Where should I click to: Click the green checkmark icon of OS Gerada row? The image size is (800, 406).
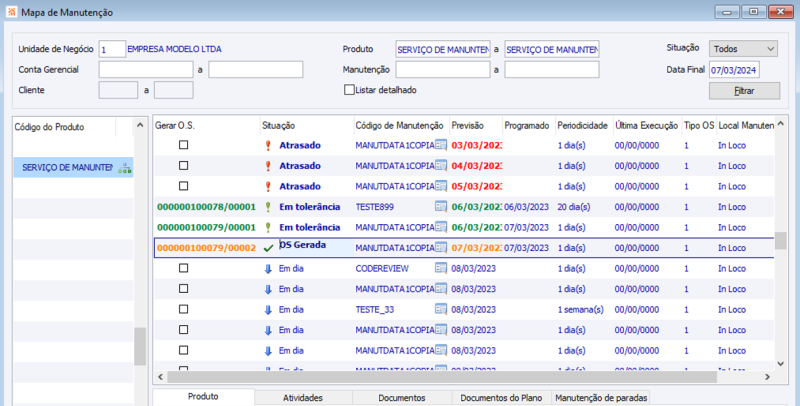[268, 248]
